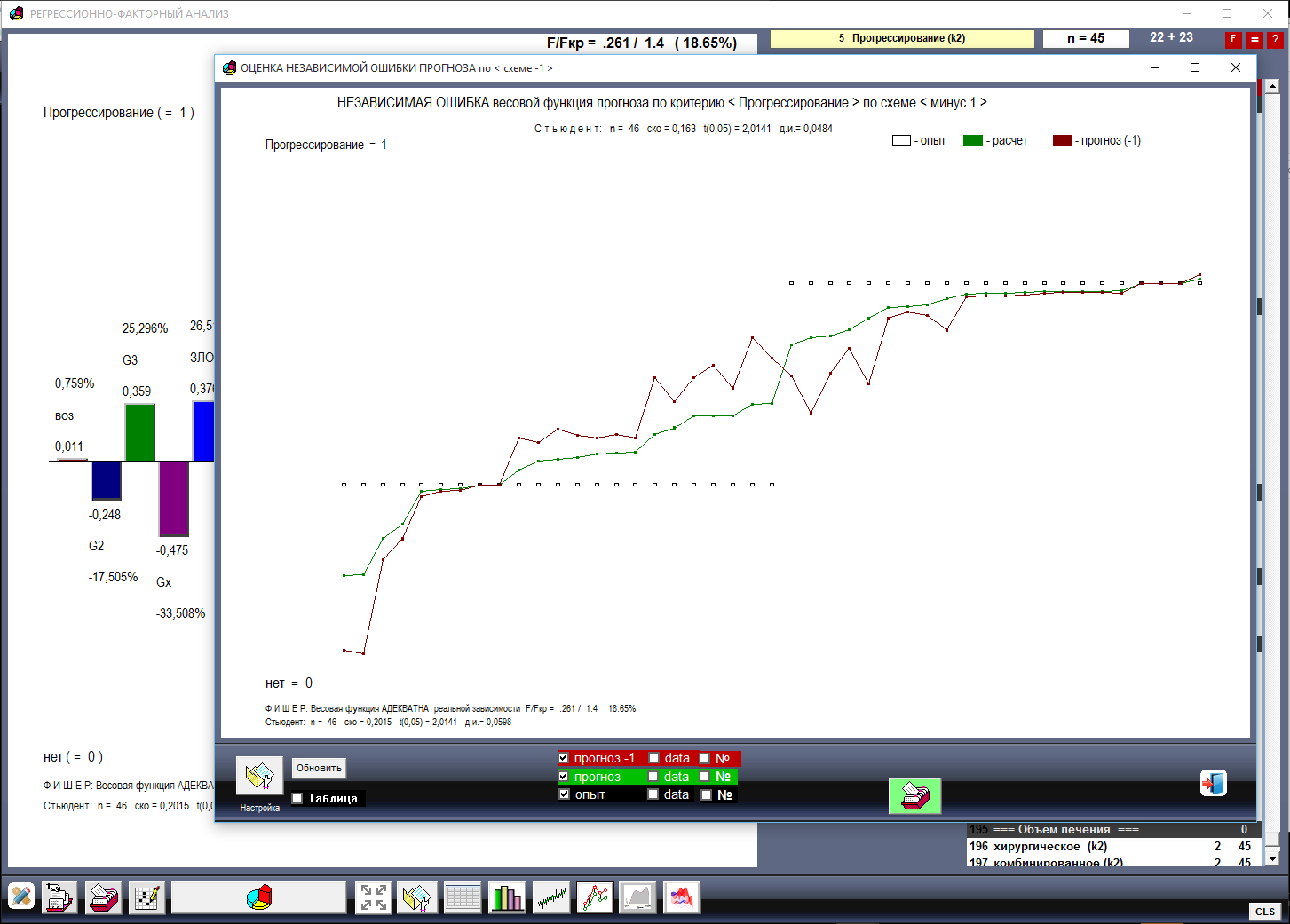Enable the Таблица checkbox

(298, 798)
